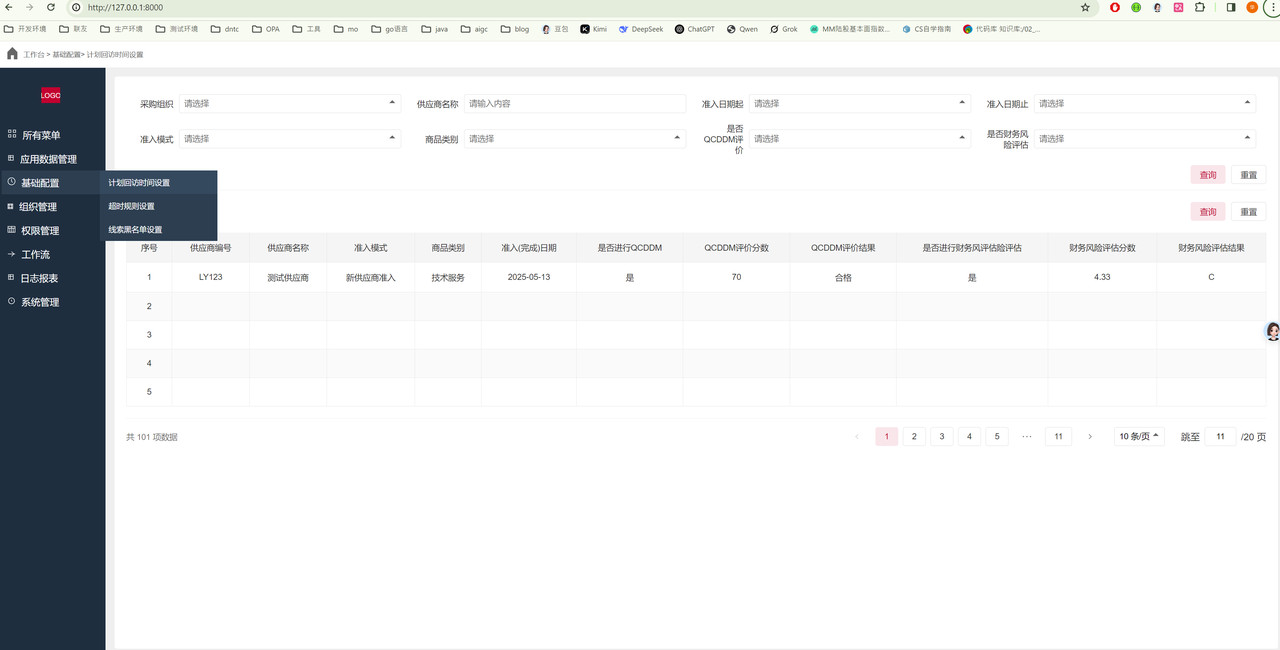Open the Kimi bookmark
Screen dimensions: 1280x650
pyautogui.click(x=593, y=29)
